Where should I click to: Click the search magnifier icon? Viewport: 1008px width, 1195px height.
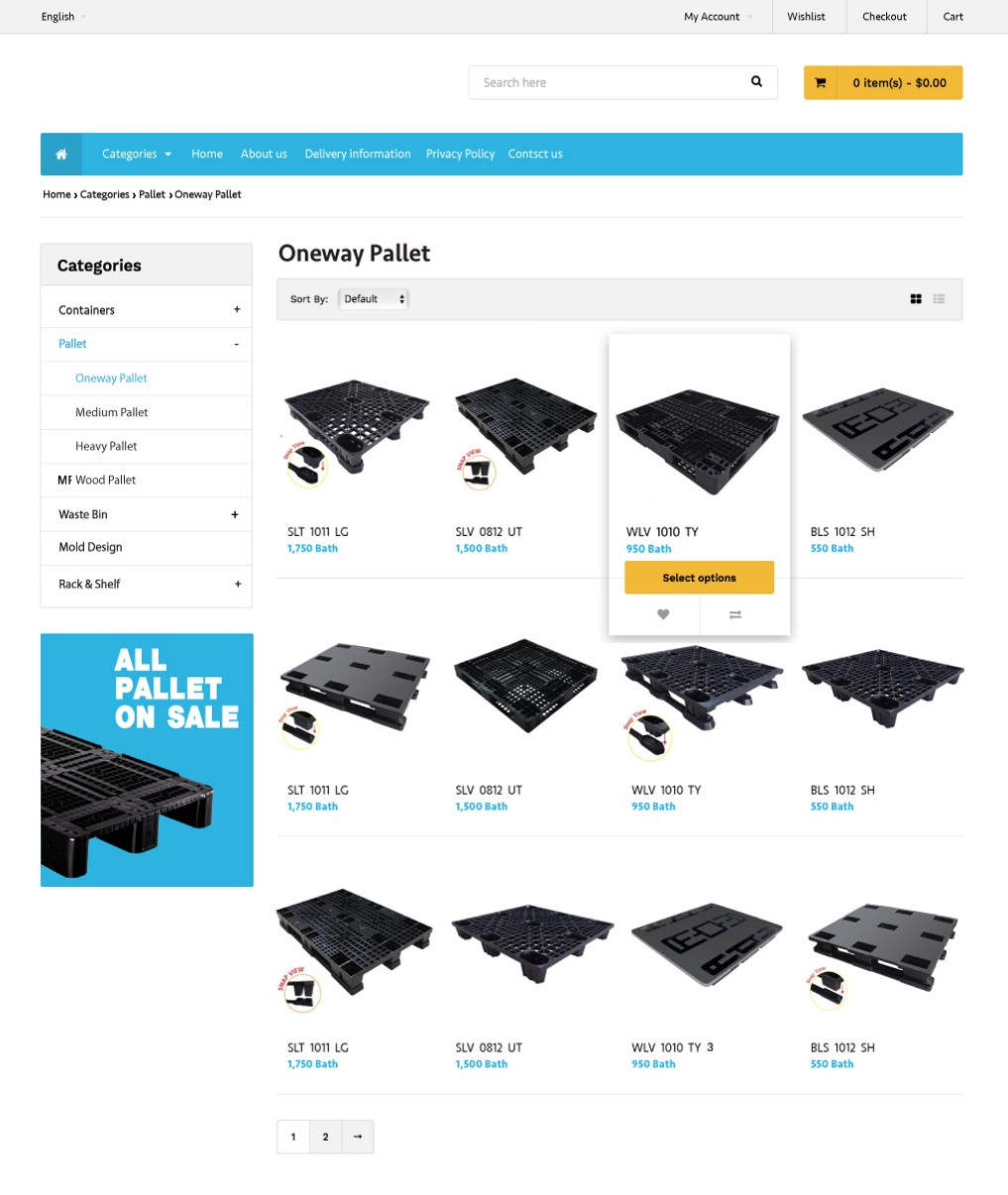click(756, 82)
